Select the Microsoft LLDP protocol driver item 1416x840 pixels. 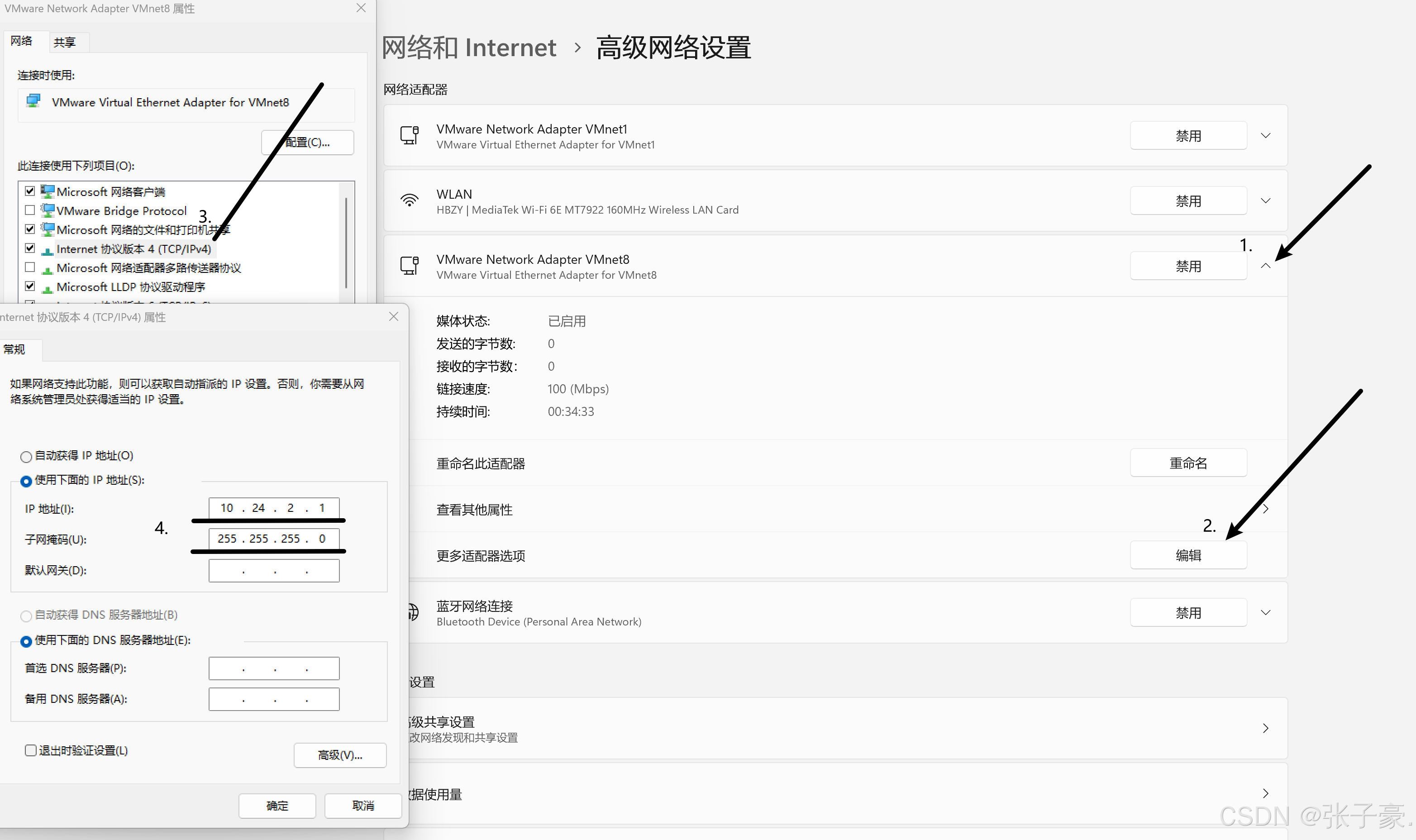coord(130,287)
